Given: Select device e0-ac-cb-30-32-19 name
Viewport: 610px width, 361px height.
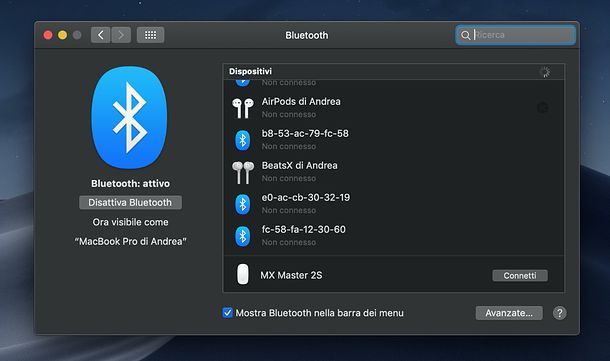Looking at the screenshot, I should (306, 197).
